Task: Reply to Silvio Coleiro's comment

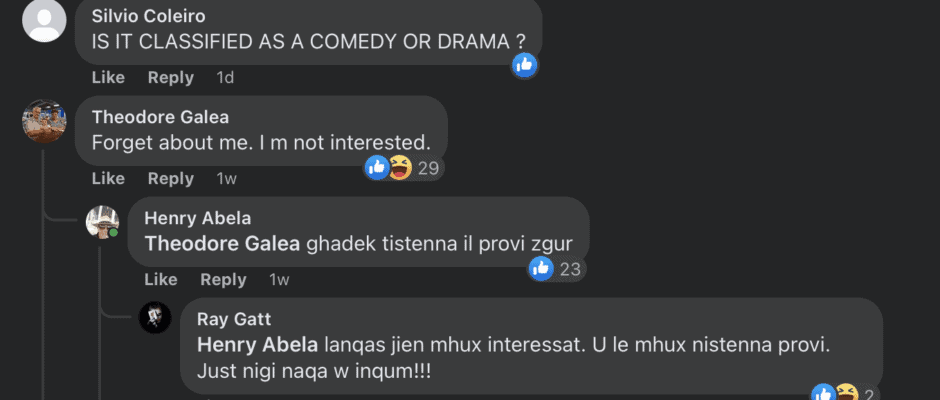Action: click(170, 78)
